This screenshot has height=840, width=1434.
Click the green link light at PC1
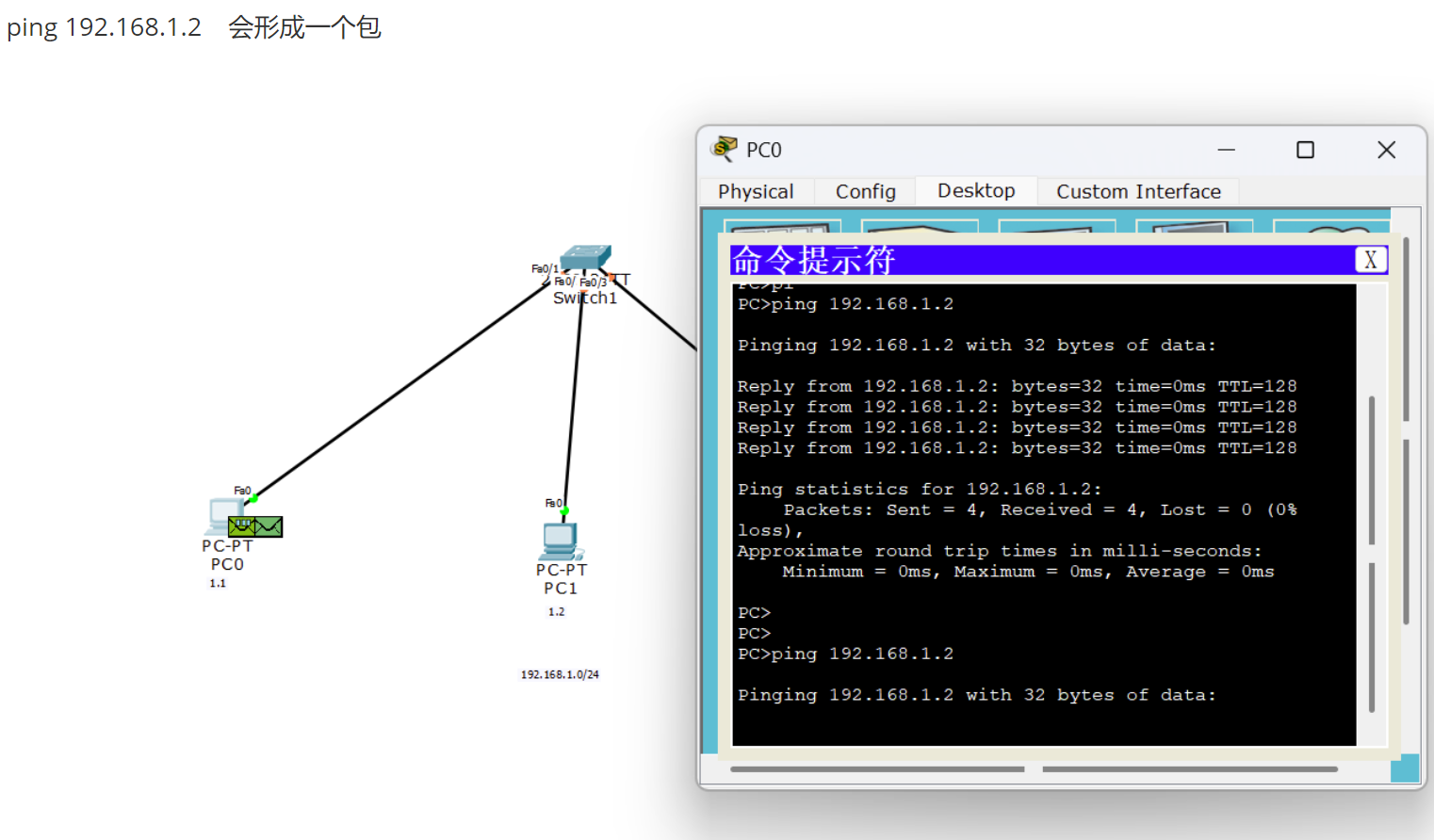tap(564, 511)
